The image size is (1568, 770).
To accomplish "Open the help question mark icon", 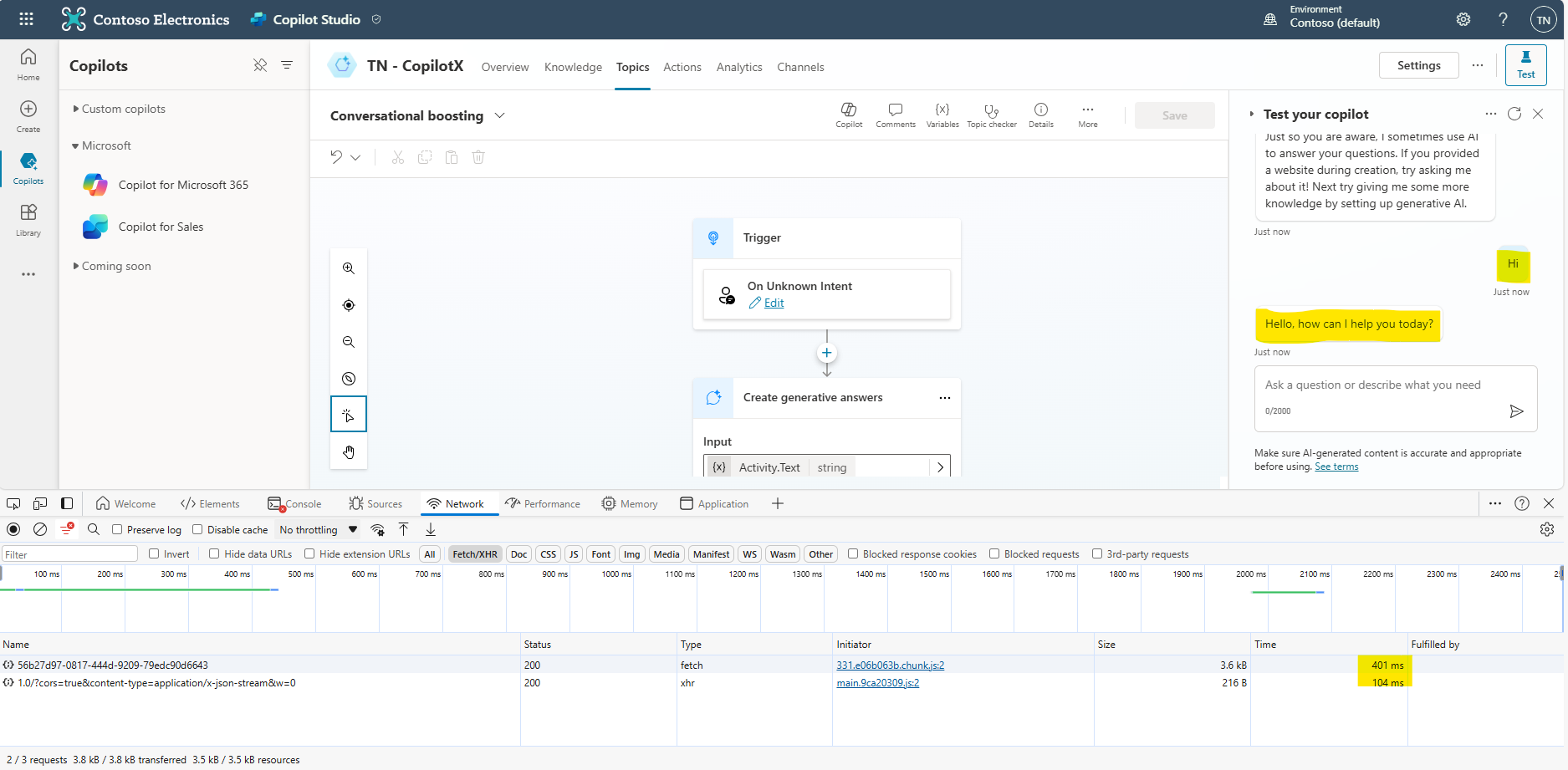I will point(1503,19).
